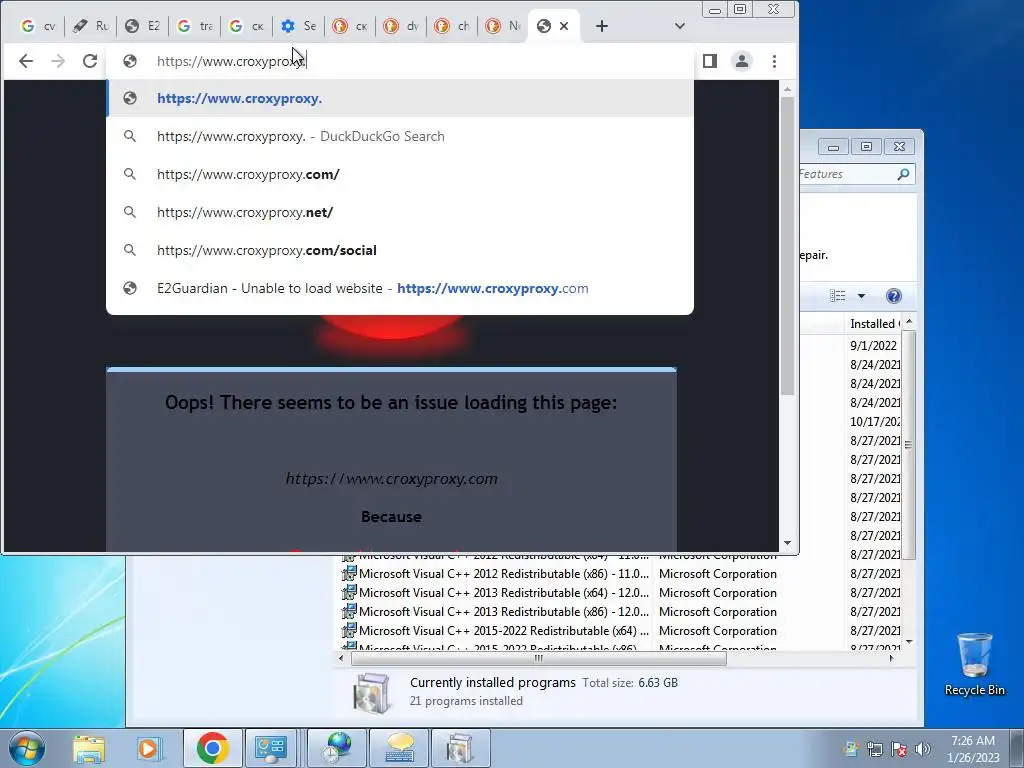Reload the current Chrome page

[x=89, y=61]
